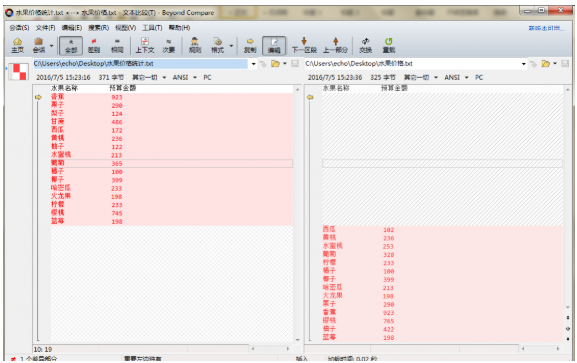Toggle 次要 (Minor differences) option
This screenshot has height=363, width=577.
(x=169, y=45)
